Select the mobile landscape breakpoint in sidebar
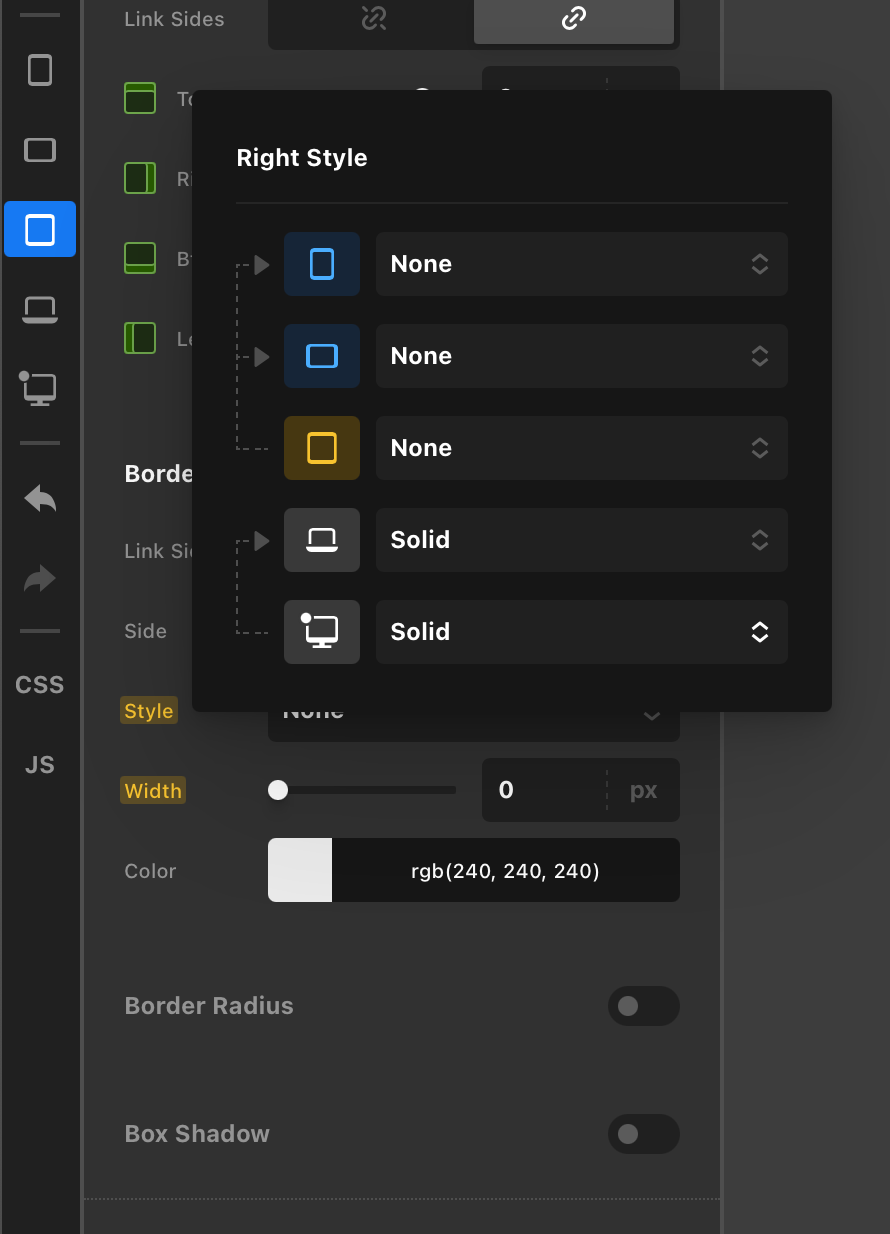 (40, 150)
